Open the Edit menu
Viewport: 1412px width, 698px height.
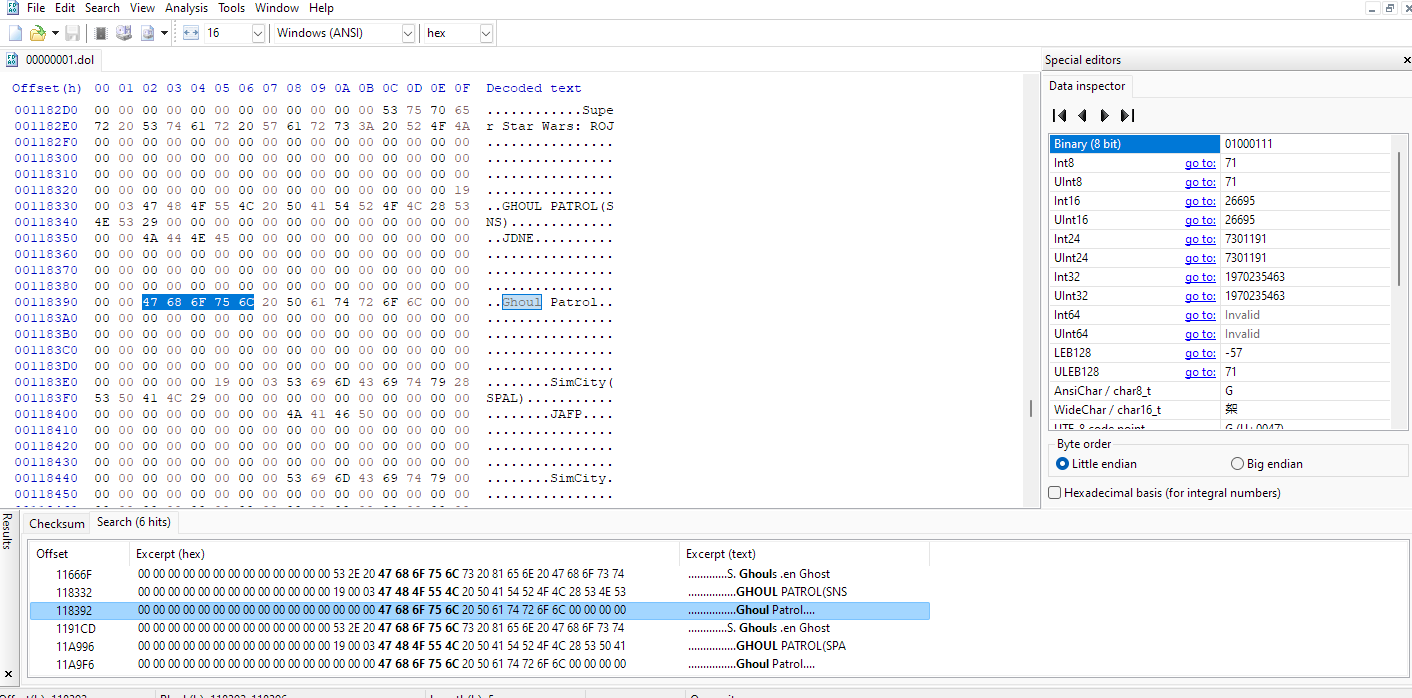pyautogui.click(x=65, y=8)
